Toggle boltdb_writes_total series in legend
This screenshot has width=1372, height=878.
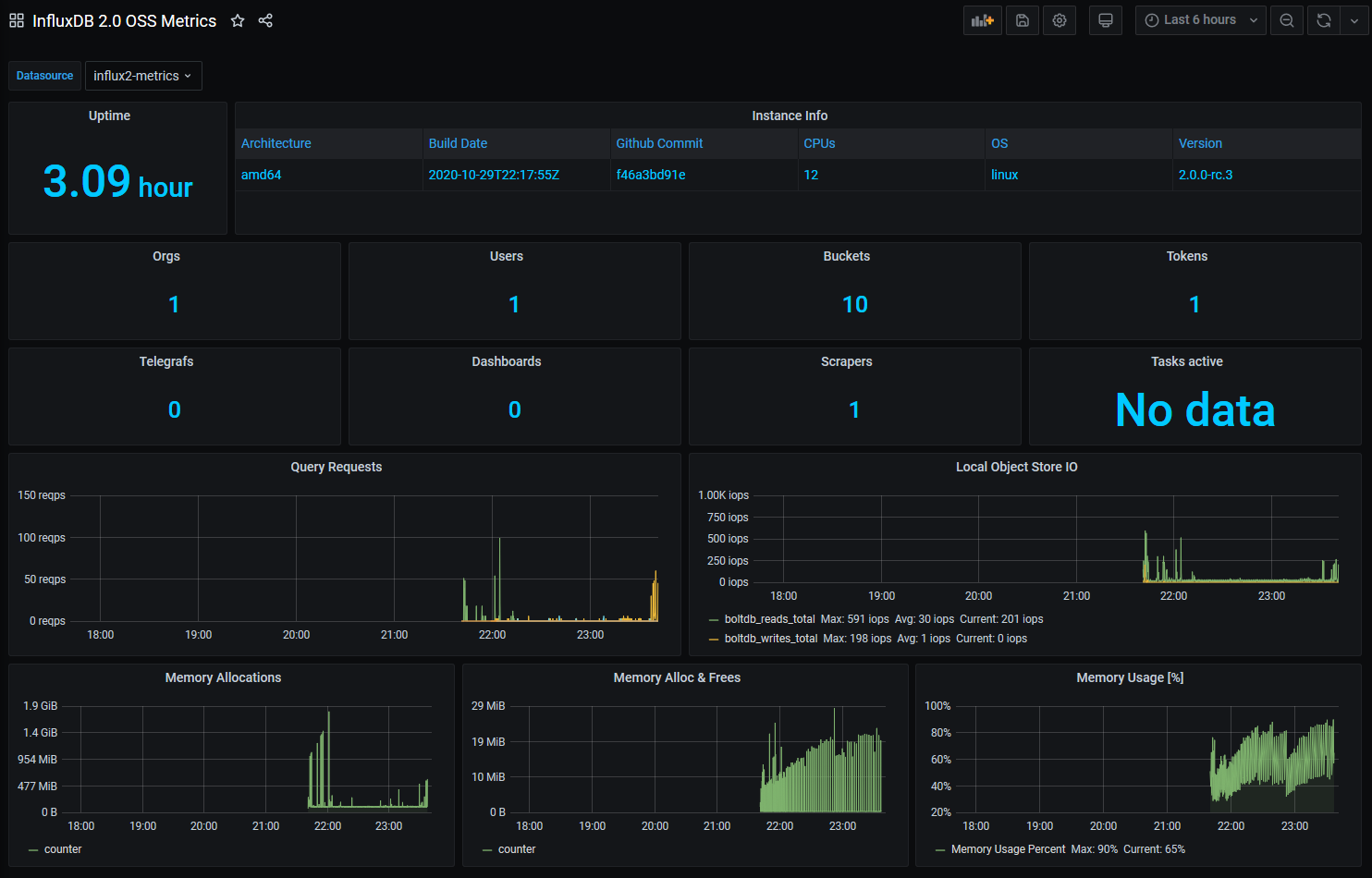pos(771,639)
